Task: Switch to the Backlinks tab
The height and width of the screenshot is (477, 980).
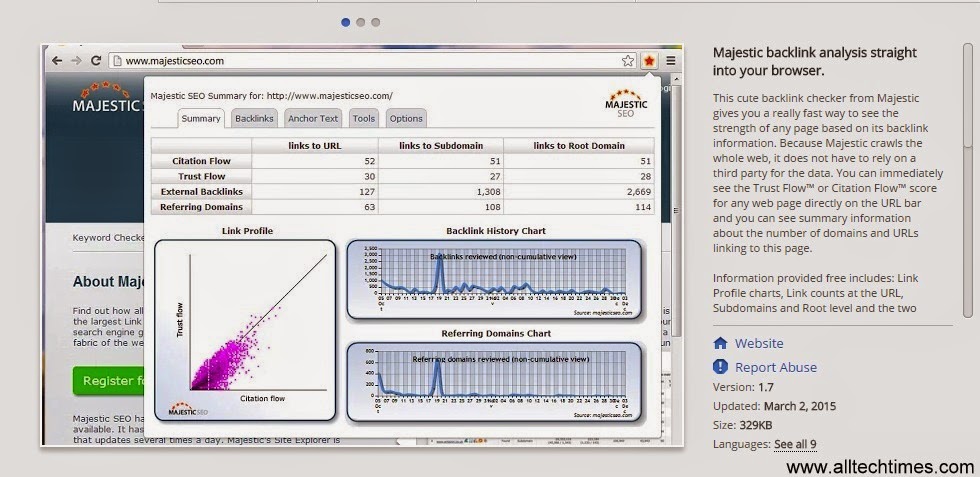Action: point(254,118)
